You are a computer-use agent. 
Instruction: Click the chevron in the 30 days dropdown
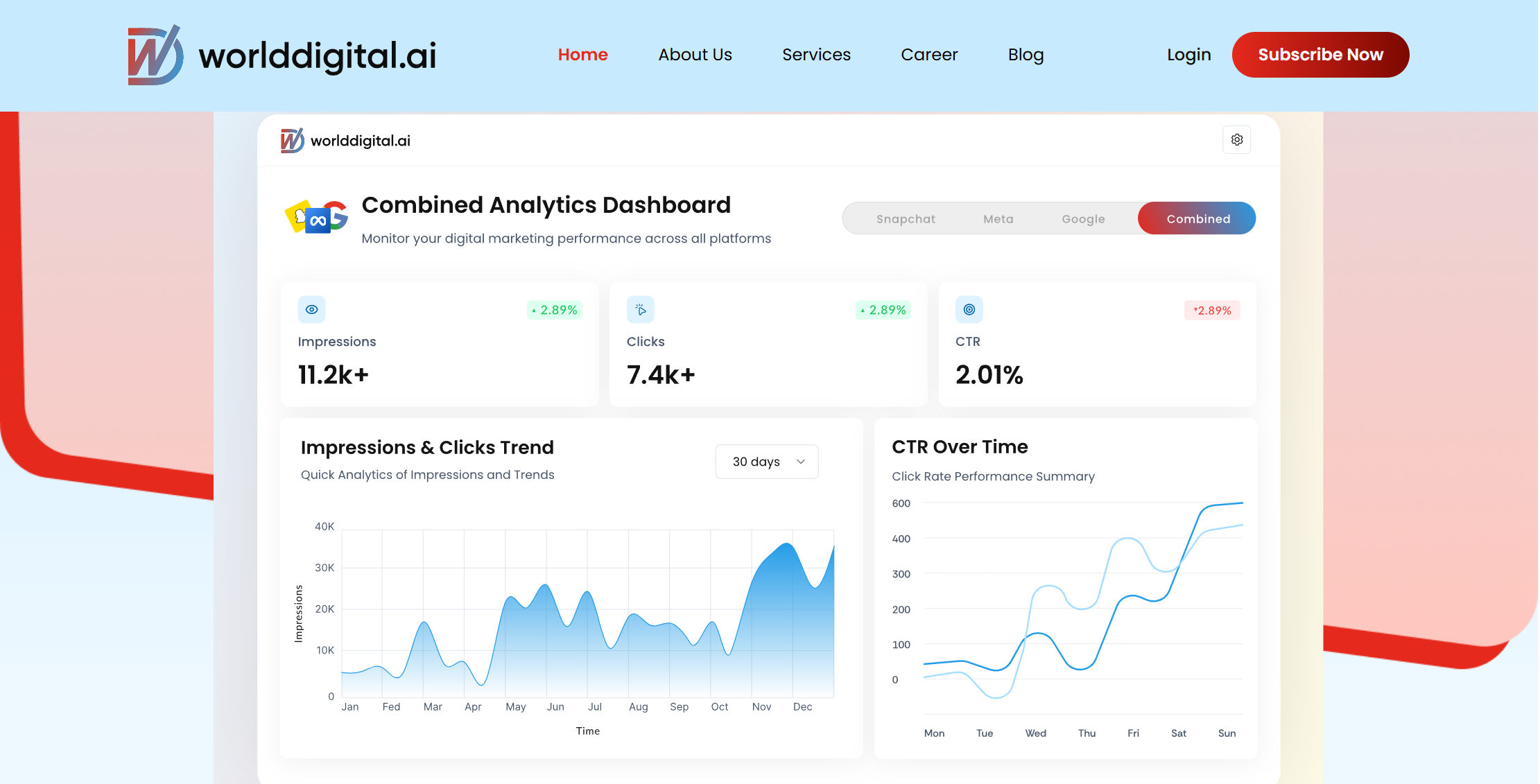[x=801, y=462]
